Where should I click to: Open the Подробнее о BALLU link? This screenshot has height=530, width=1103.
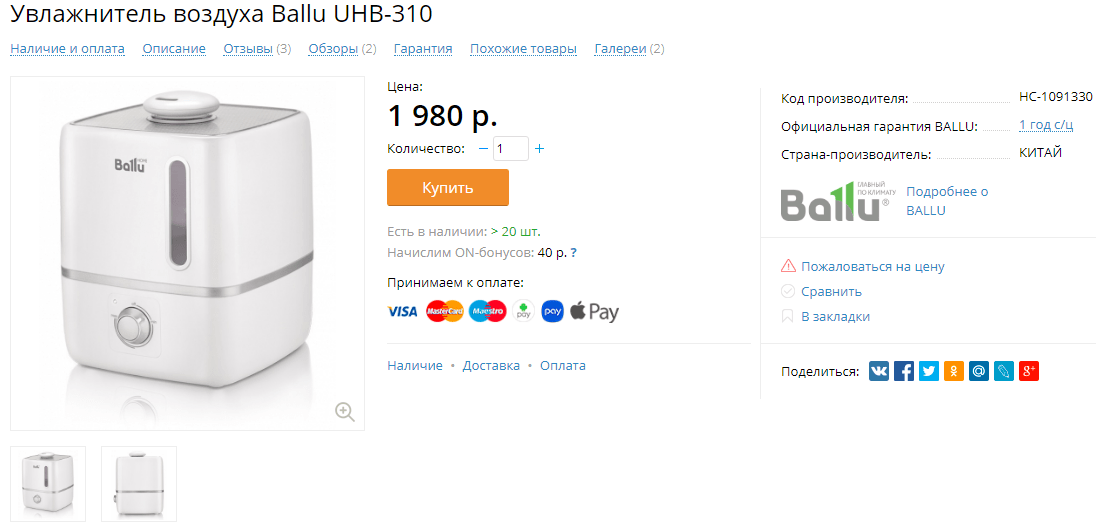point(947,201)
